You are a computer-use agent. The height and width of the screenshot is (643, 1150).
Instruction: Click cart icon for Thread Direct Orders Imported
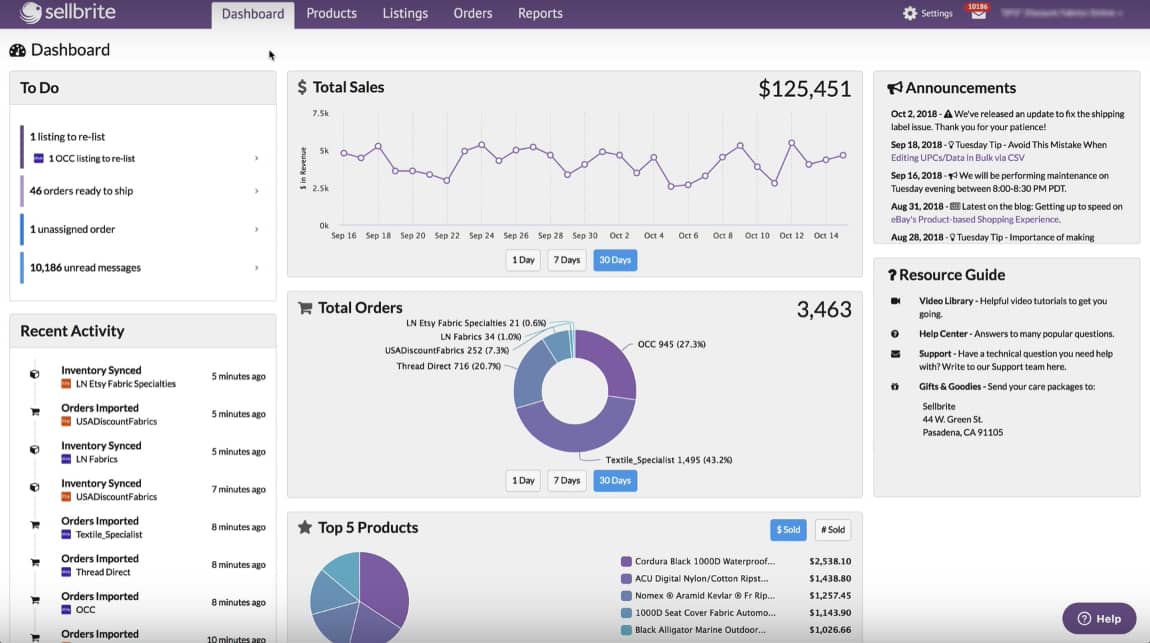(x=34, y=562)
